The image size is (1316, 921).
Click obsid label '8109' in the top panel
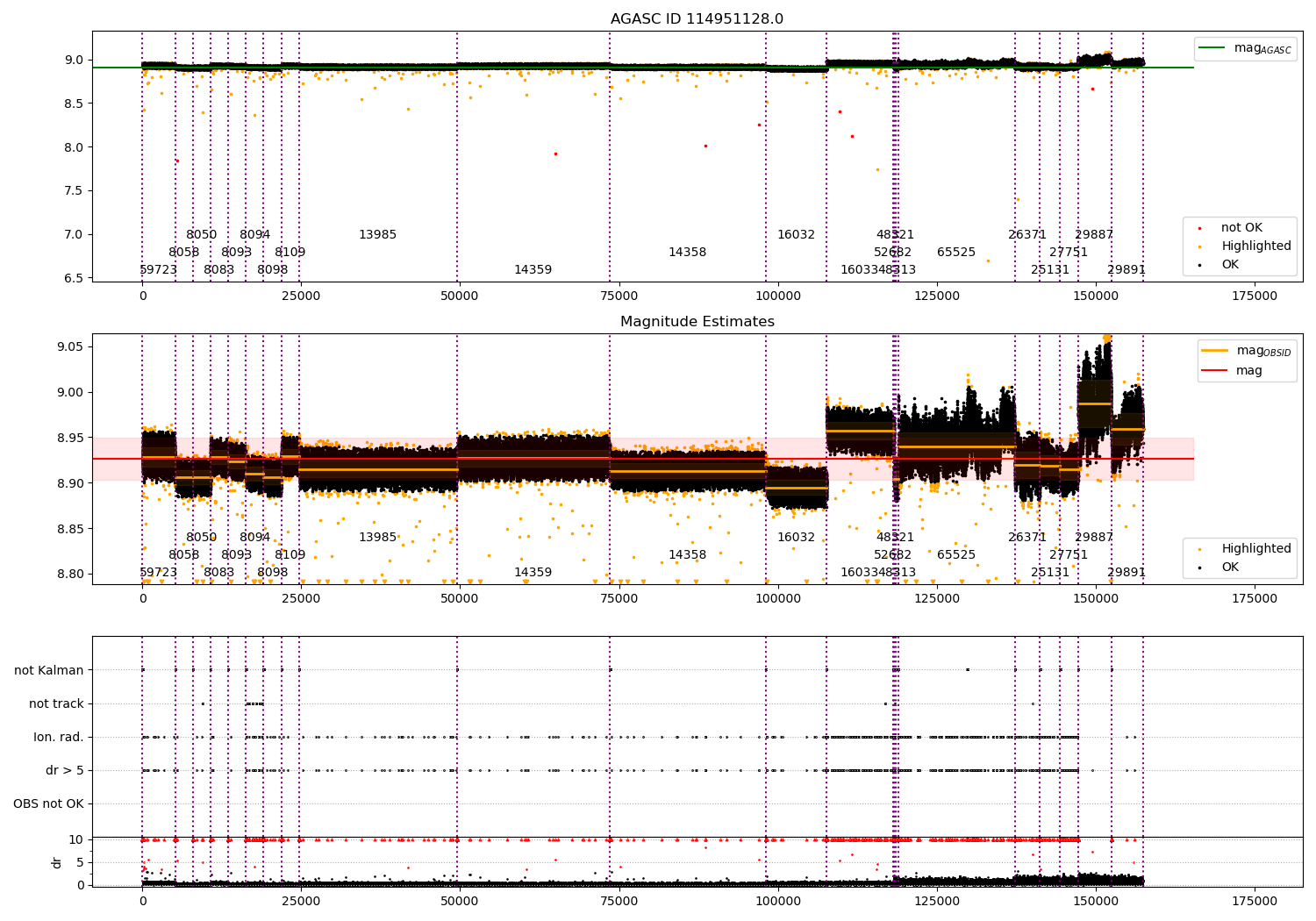(x=290, y=253)
